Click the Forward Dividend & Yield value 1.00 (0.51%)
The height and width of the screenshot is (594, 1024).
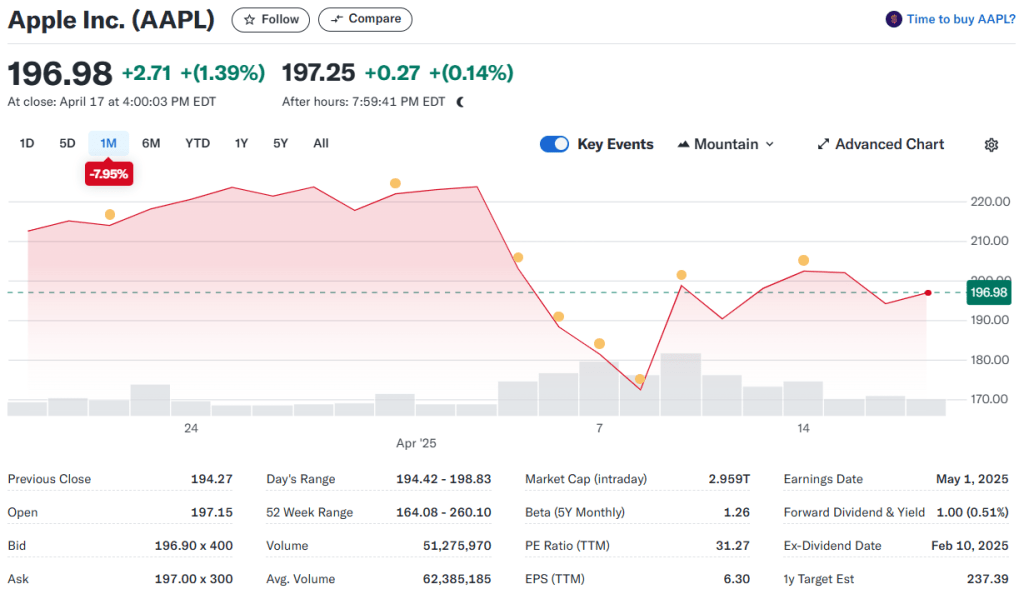(972, 512)
